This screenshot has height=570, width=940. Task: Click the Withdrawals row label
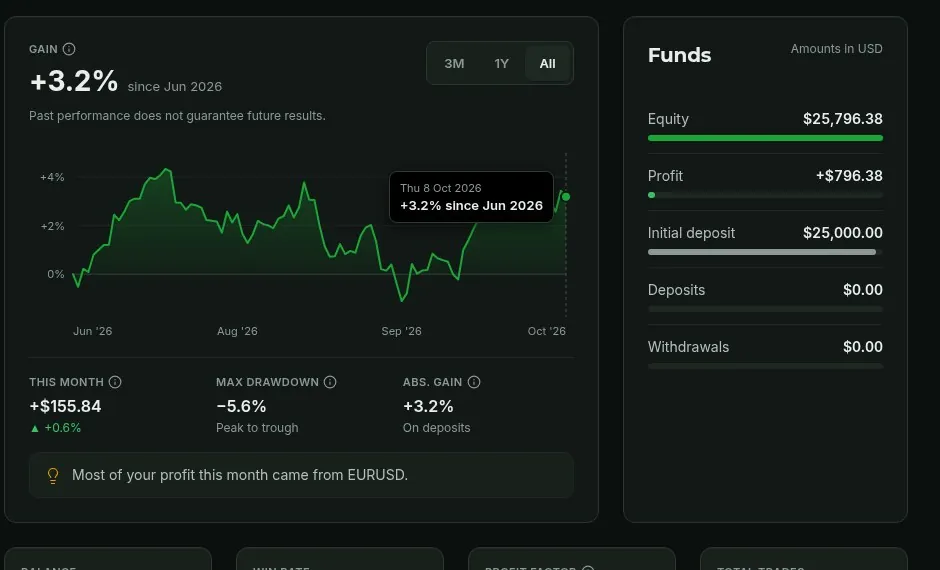688,347
